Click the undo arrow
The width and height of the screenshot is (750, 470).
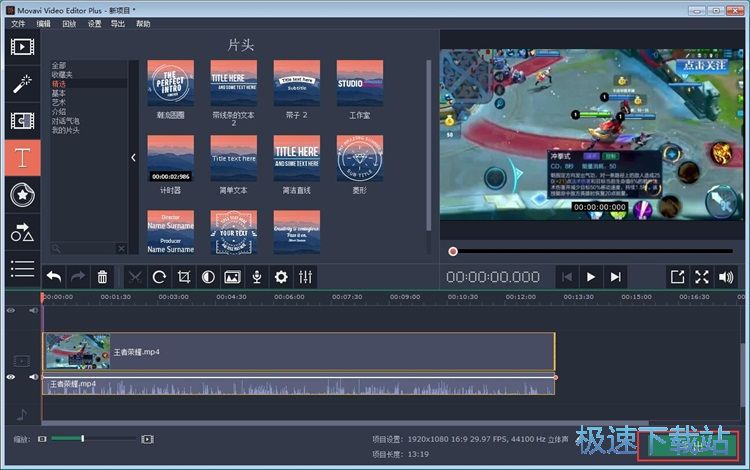[54, 277]
